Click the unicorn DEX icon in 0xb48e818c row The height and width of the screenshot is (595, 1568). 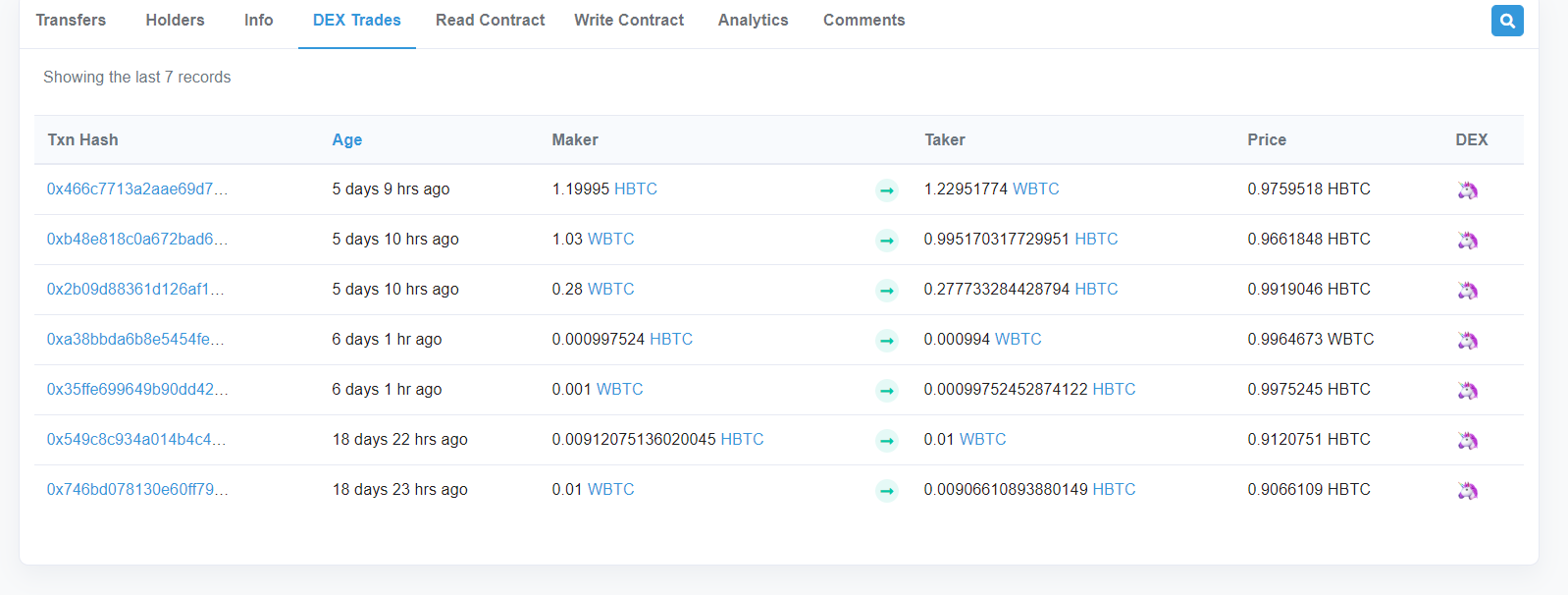pos(1467,241)
